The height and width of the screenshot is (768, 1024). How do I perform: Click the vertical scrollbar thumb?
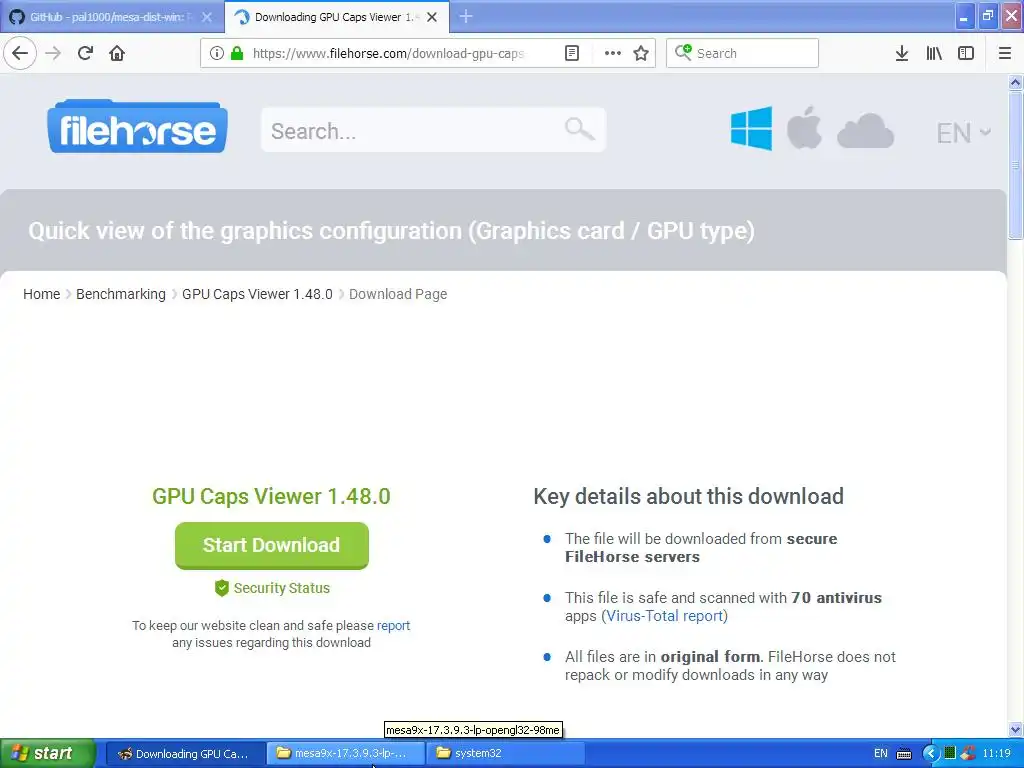[1015, 165]
